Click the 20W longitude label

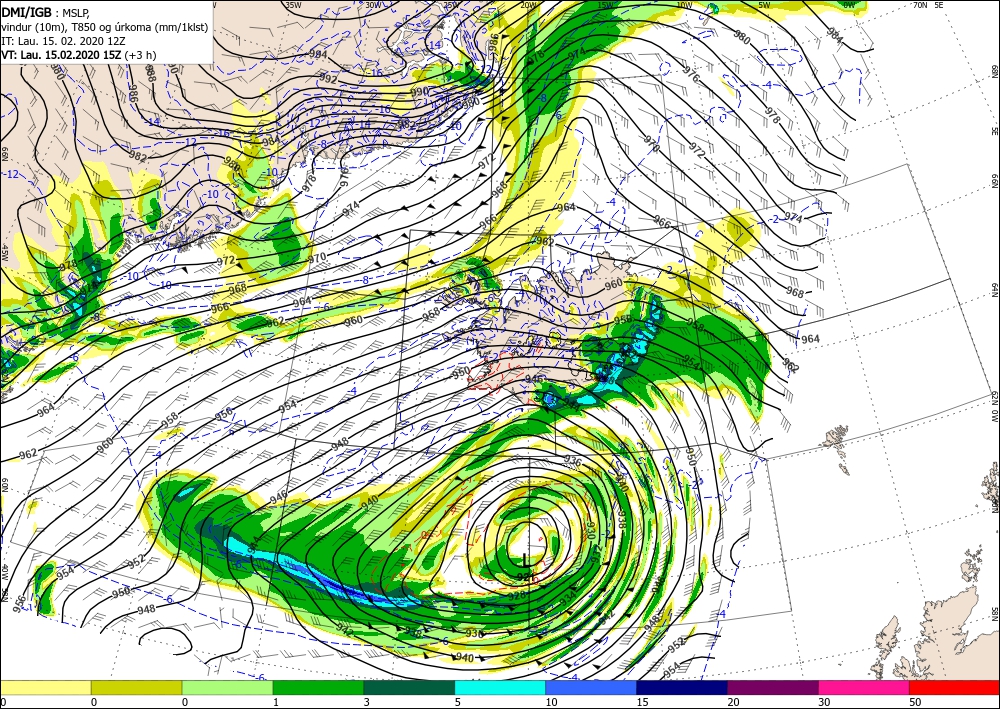(x=527, y=5)
